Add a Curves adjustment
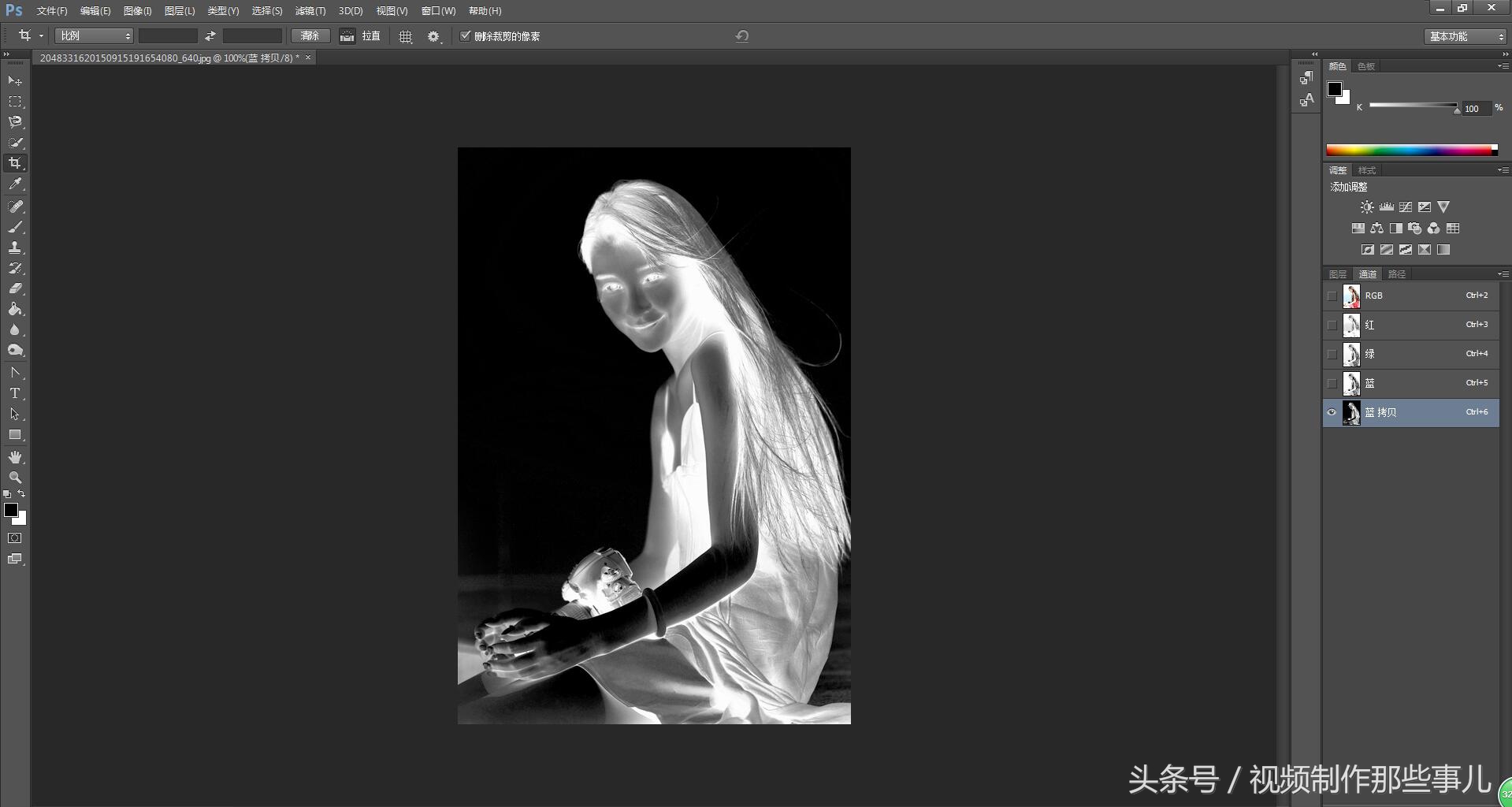This screenshot has width=1512, height=807. pyautogui.click(x=1405, y=207)
